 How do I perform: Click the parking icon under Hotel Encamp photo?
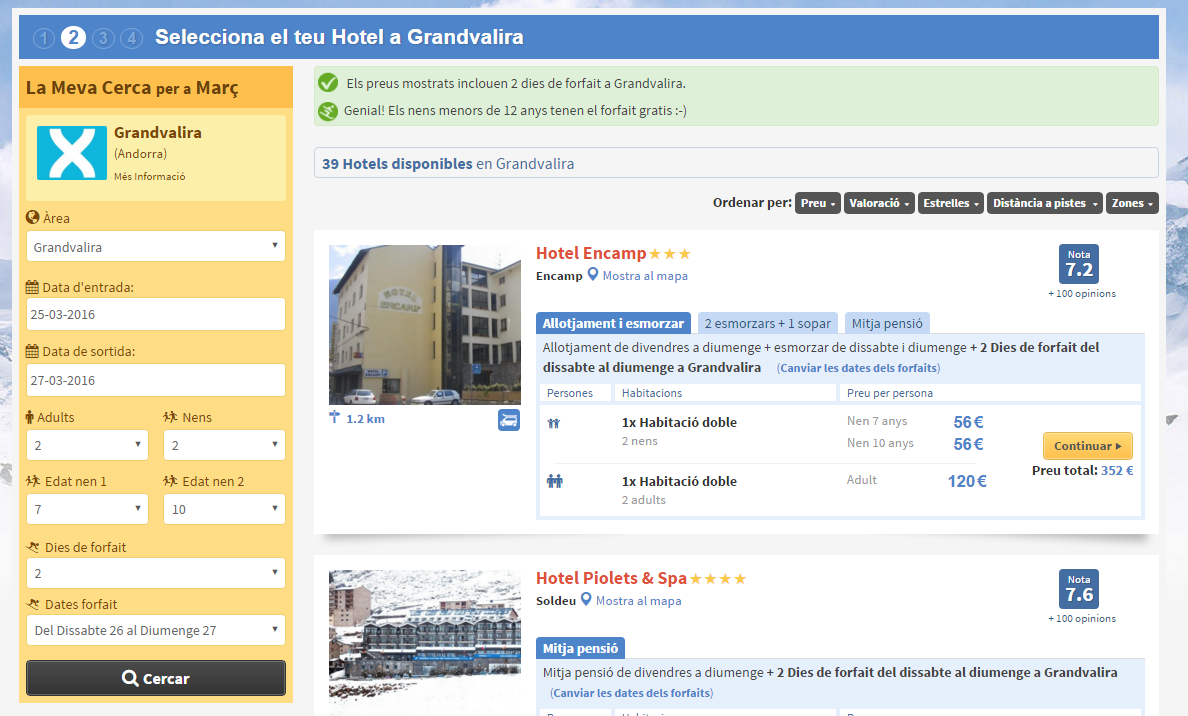pyautogui.click(x=508, y=420)
